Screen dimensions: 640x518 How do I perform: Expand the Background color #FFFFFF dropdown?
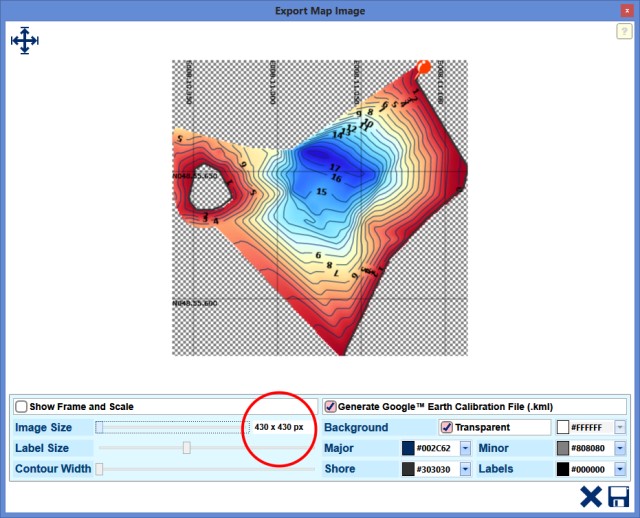coord(620,427)
